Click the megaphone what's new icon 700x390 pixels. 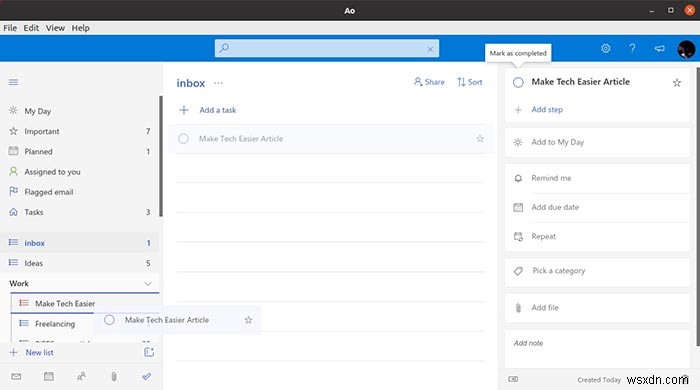click(x=659, y=48)
